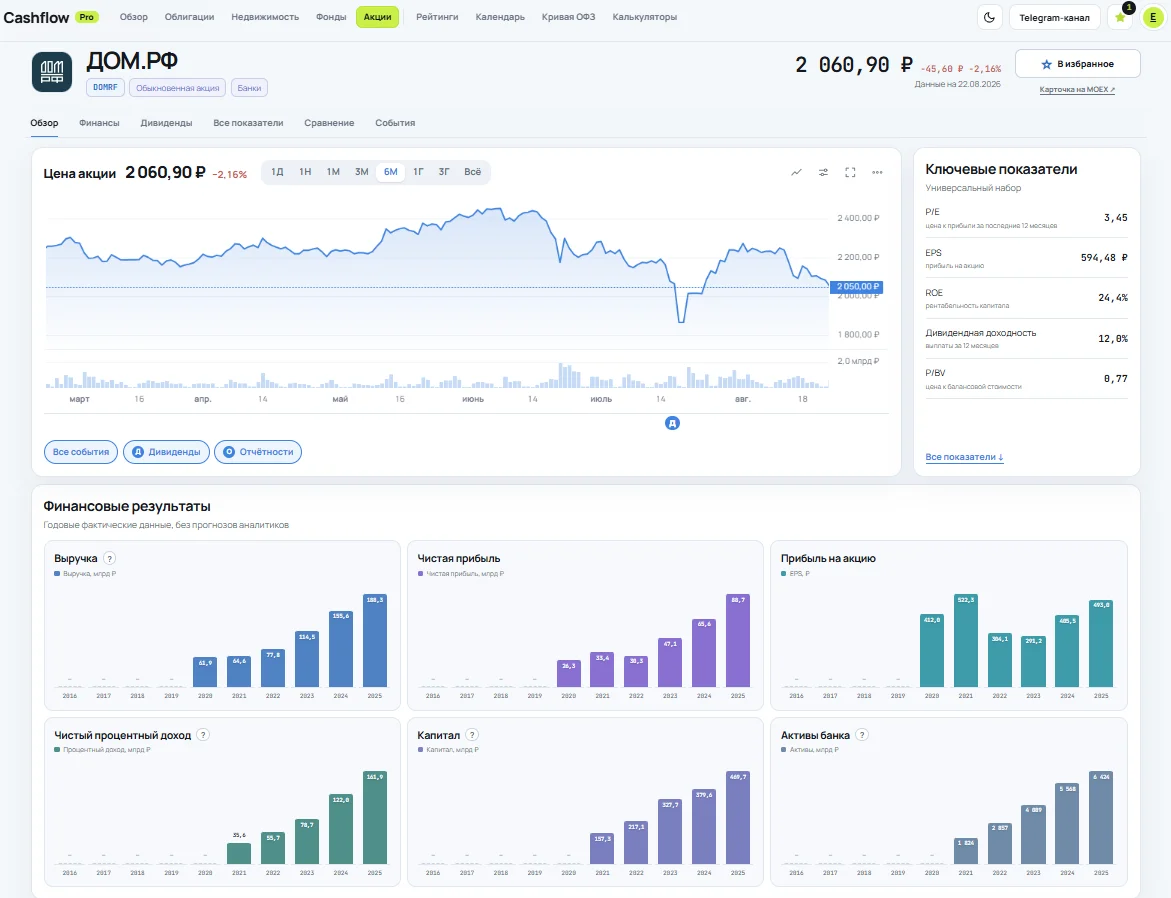Click dividend marker on chart timeline
Screen dimensions: 1171x898
pos(672,423)
